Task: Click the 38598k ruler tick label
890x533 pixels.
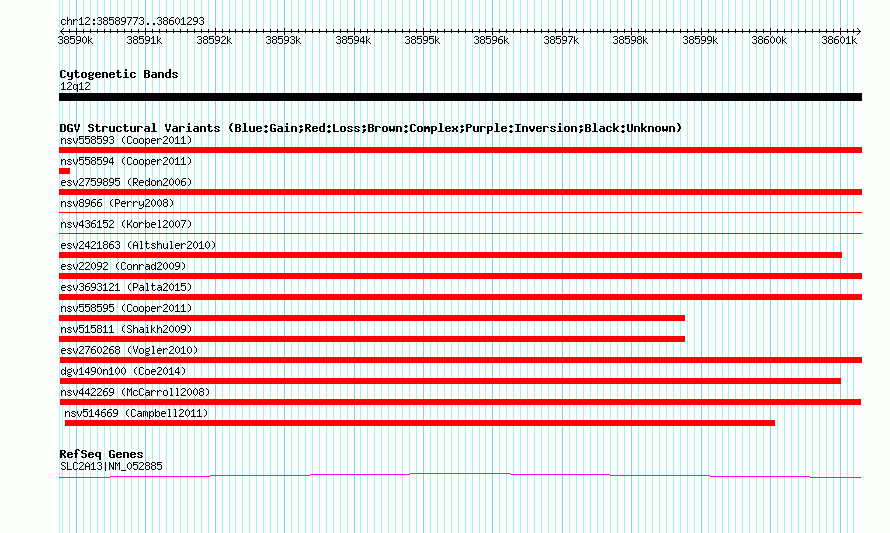Action: [630, 40]
